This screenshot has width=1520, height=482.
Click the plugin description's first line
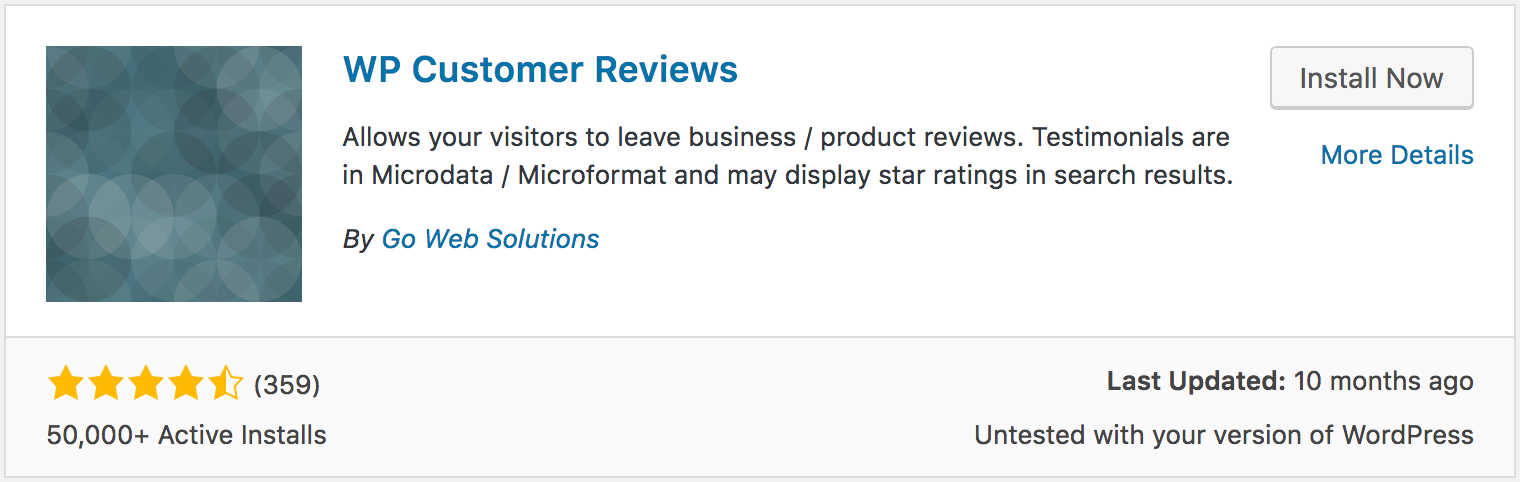click(786, 136)
